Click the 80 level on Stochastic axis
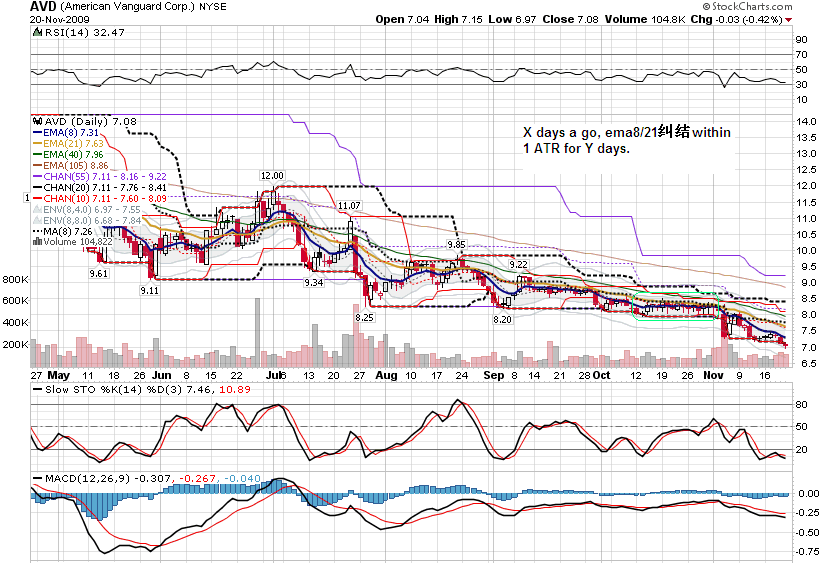820x563 pixels. coord(801,405)
